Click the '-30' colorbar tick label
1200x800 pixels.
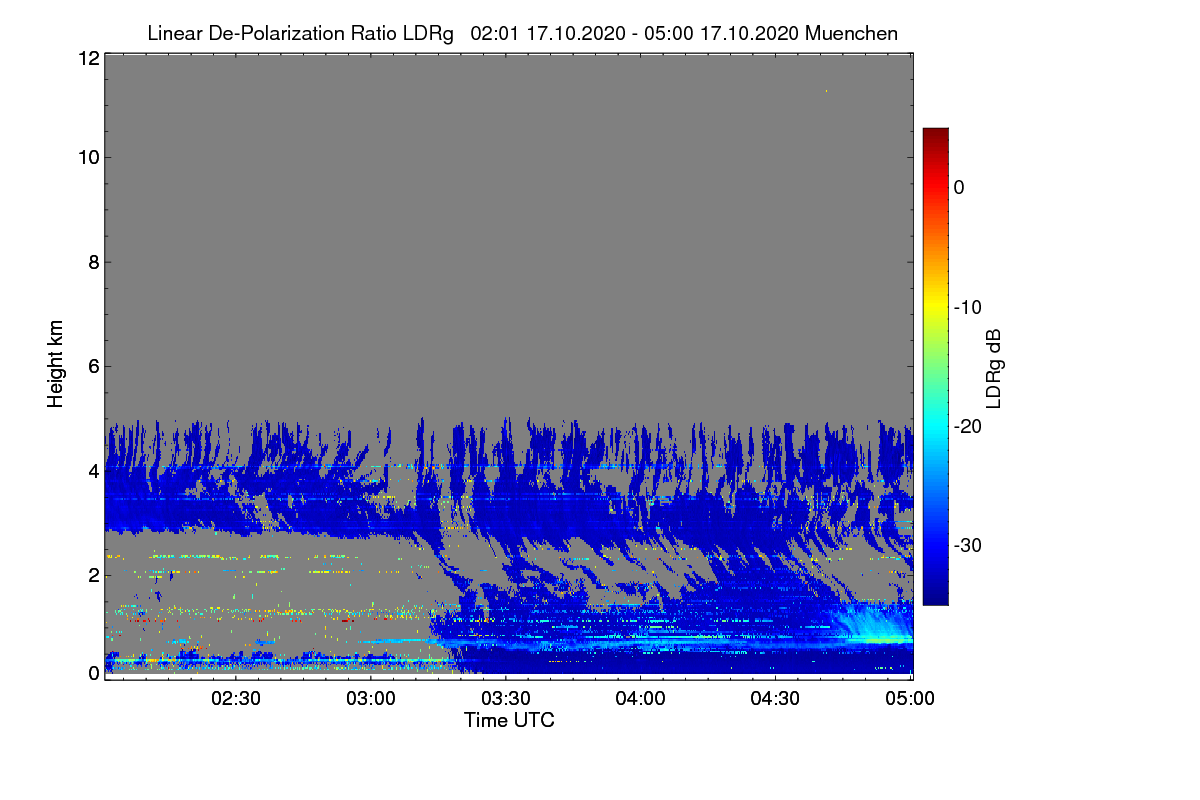[968, 546]
